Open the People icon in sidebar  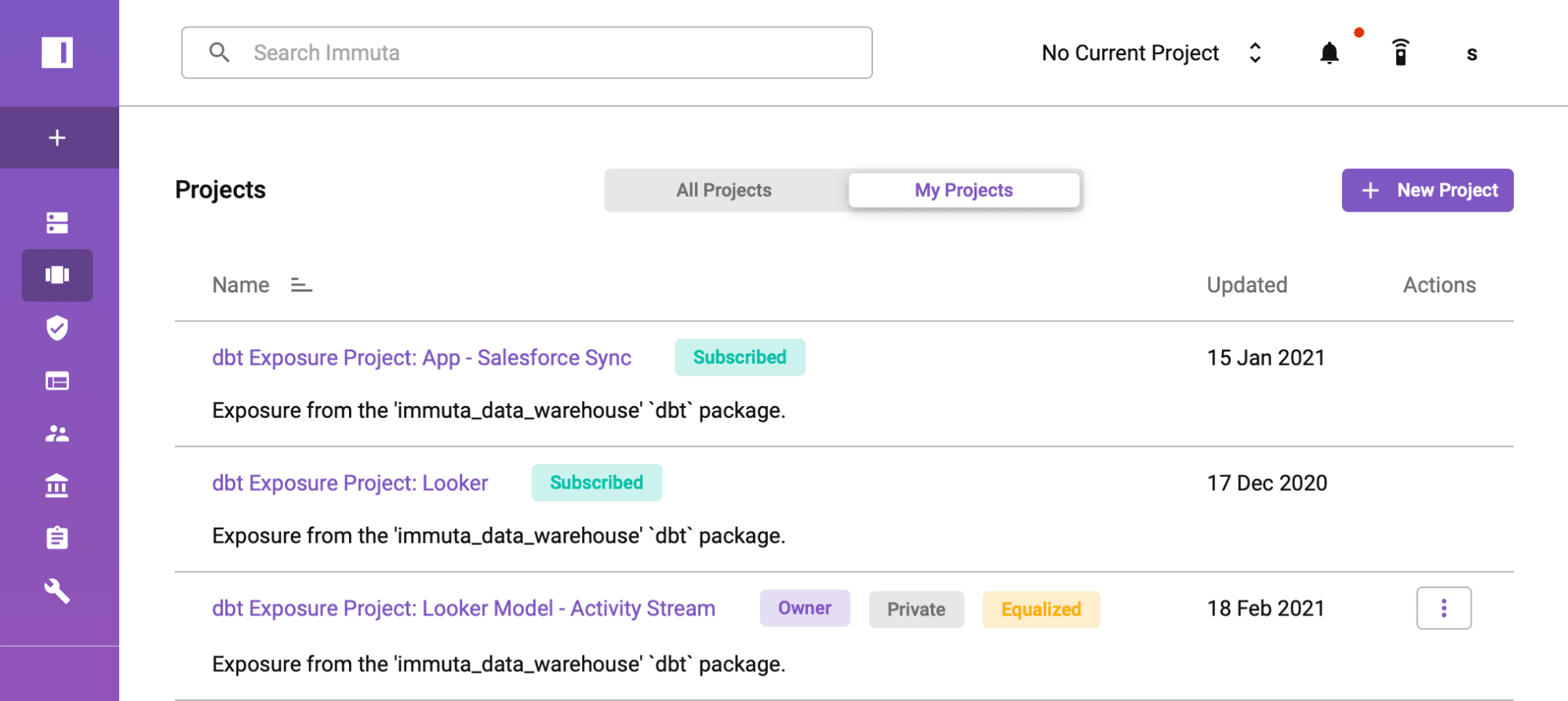click(57, 434)
